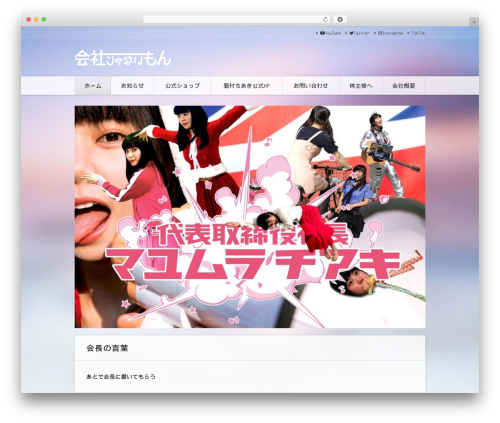Click the red close window button
The width and height of the screenshot is (500, 423).
(x=29, y=20)
